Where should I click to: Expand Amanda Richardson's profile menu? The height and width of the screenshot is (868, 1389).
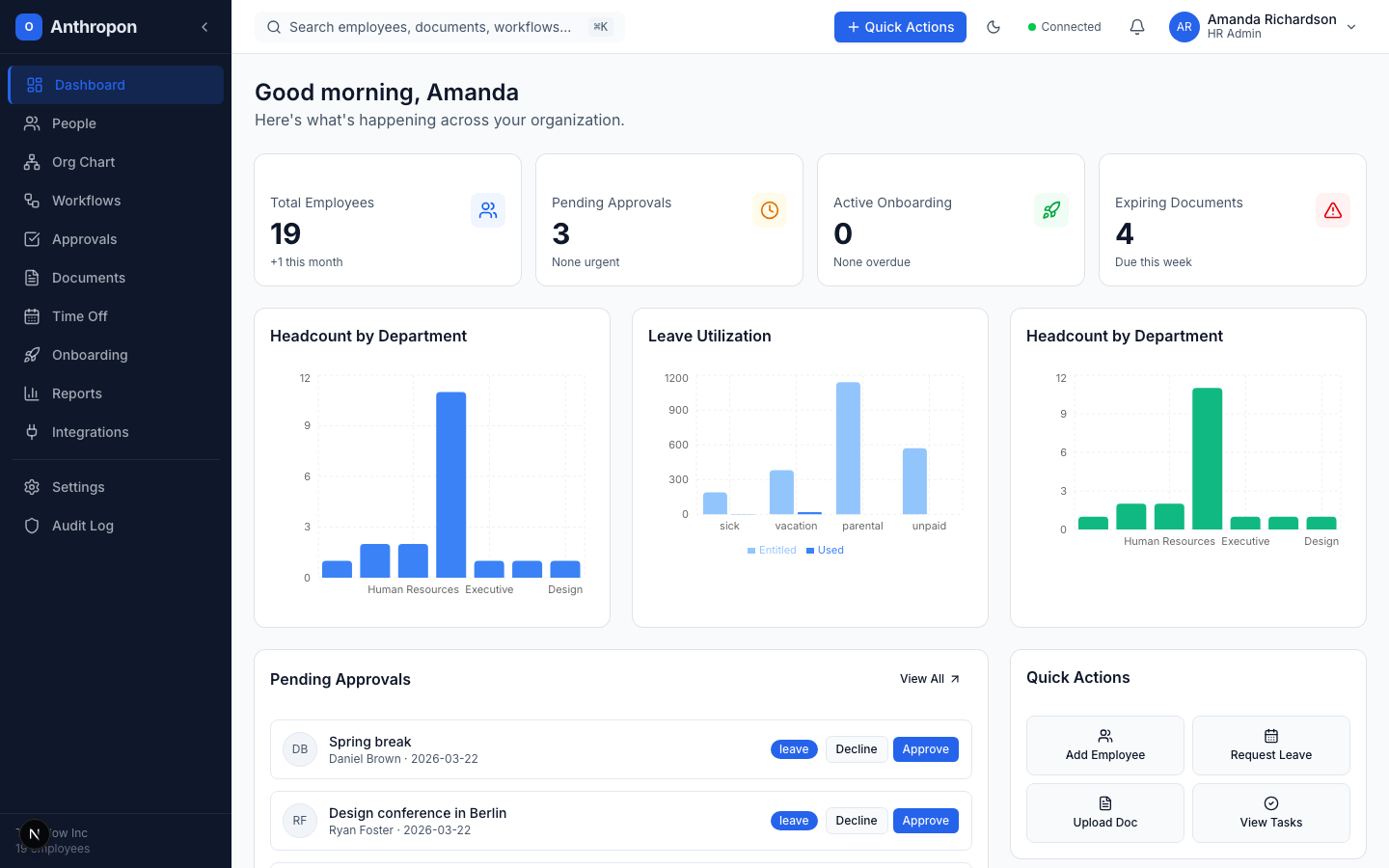point(1350,27)
